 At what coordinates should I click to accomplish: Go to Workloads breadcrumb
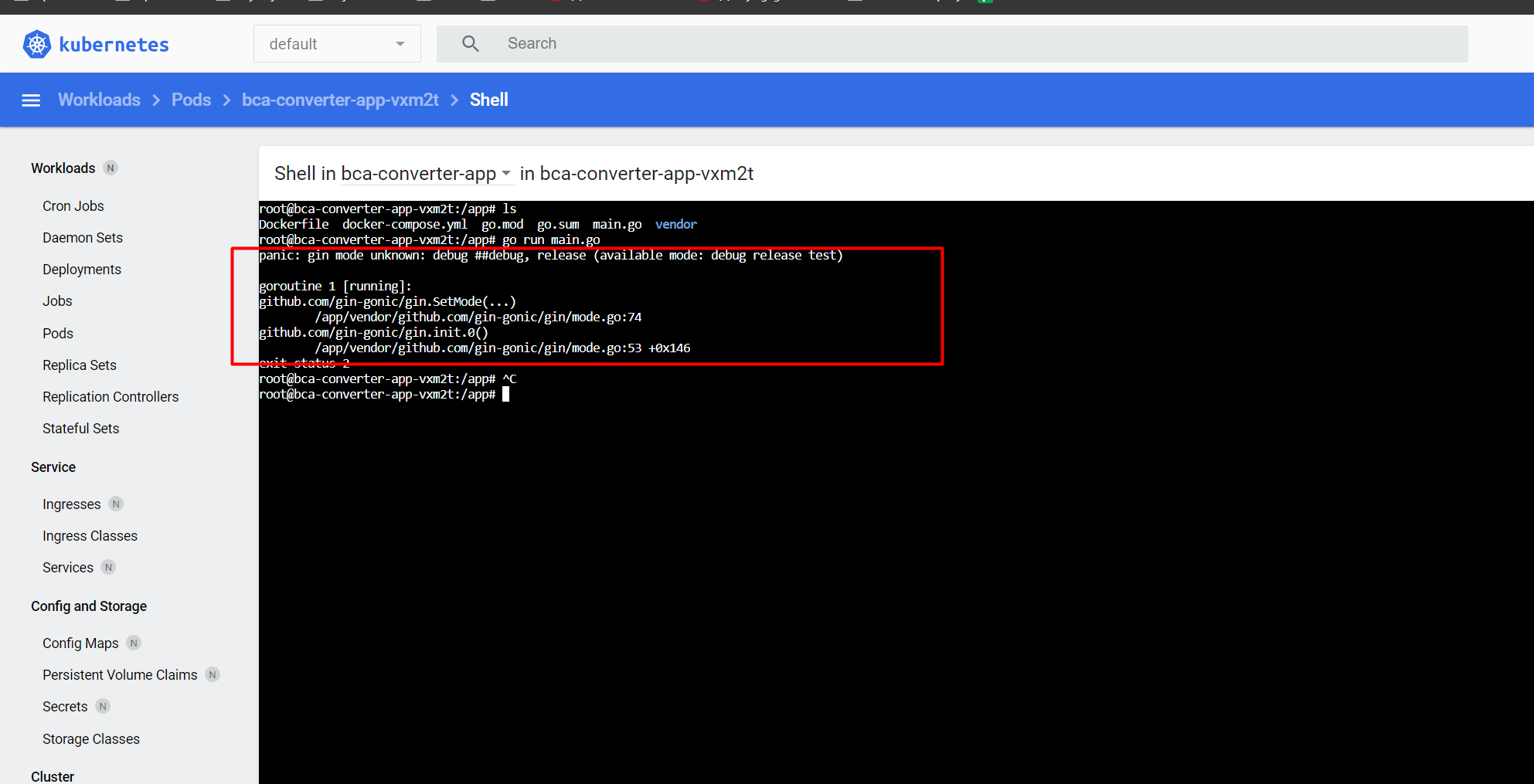click(x=99, y=100)
